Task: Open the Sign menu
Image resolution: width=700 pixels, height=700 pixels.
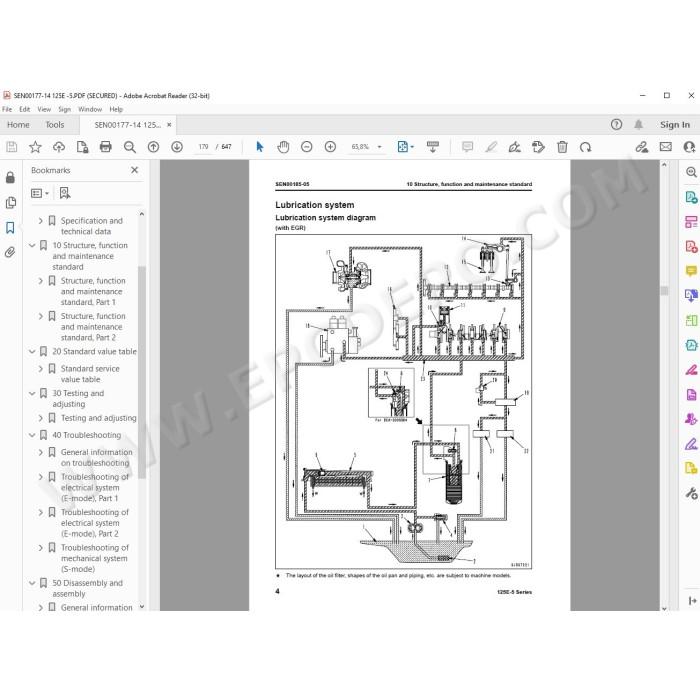Action: (x=64, y=109)
